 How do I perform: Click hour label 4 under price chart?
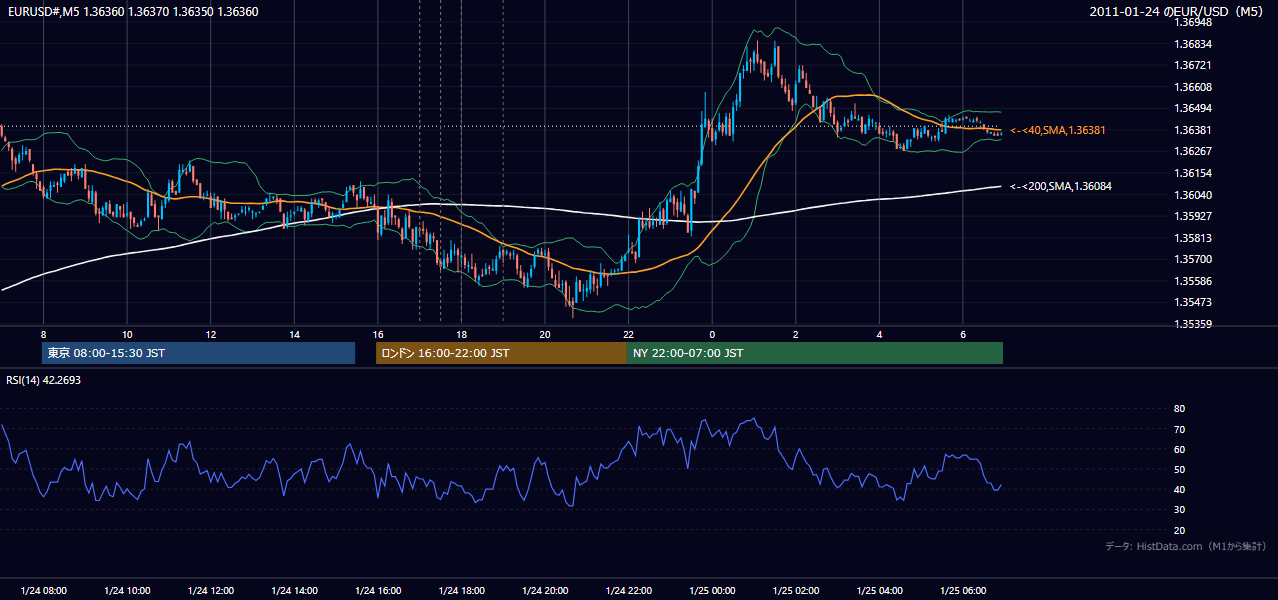pos(879,334)
